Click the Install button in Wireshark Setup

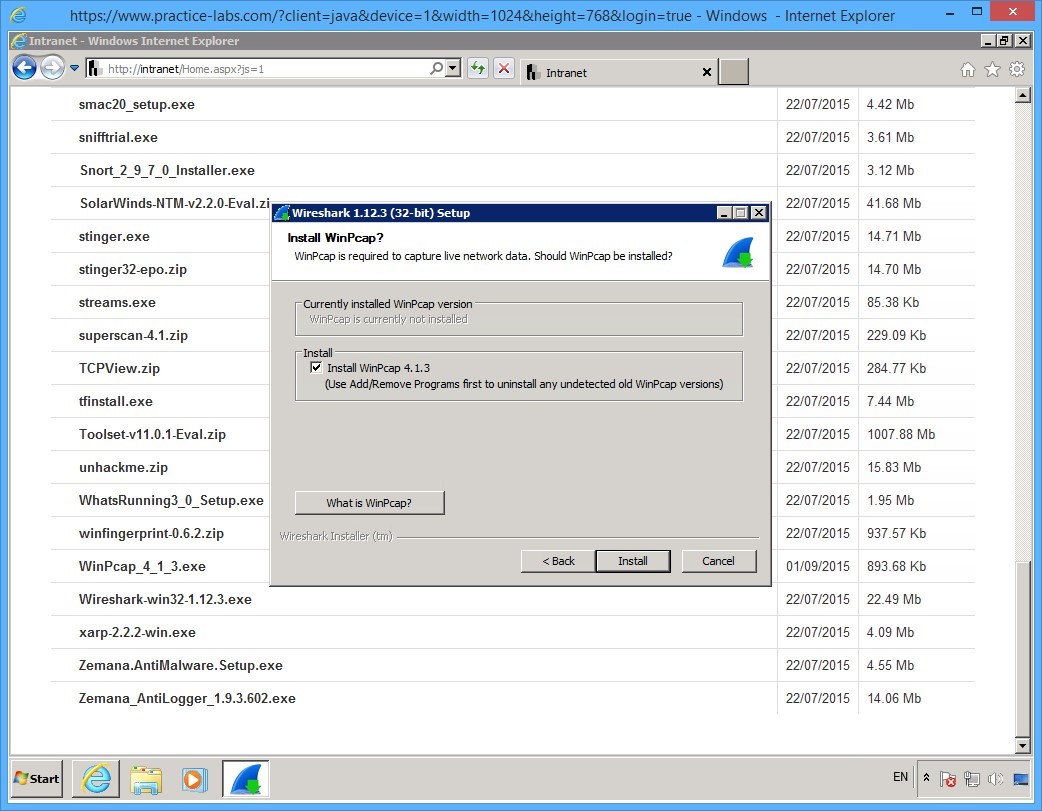coord(633,561)
